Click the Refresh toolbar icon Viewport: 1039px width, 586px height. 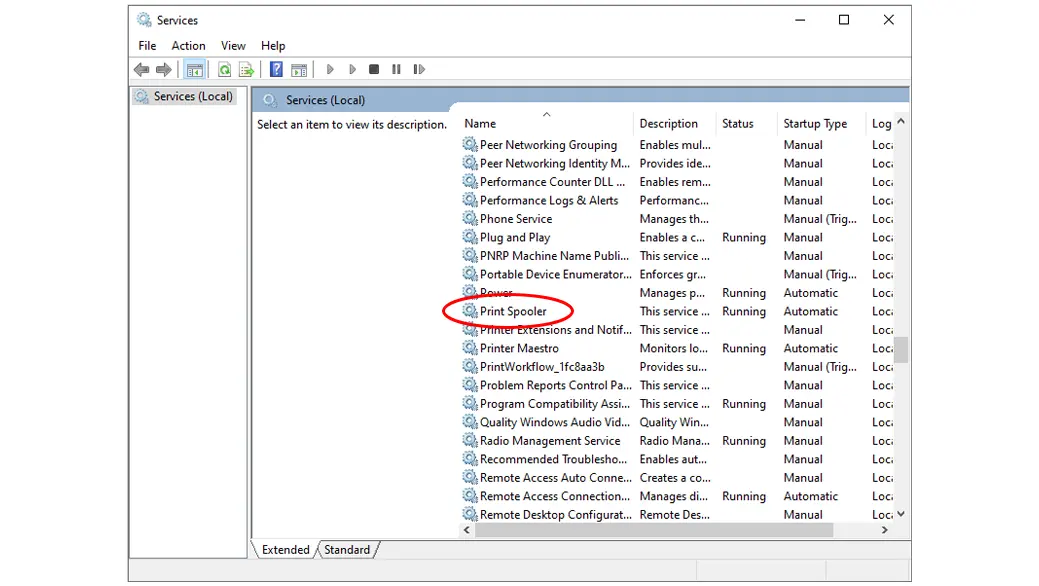[x=224, y=70]
